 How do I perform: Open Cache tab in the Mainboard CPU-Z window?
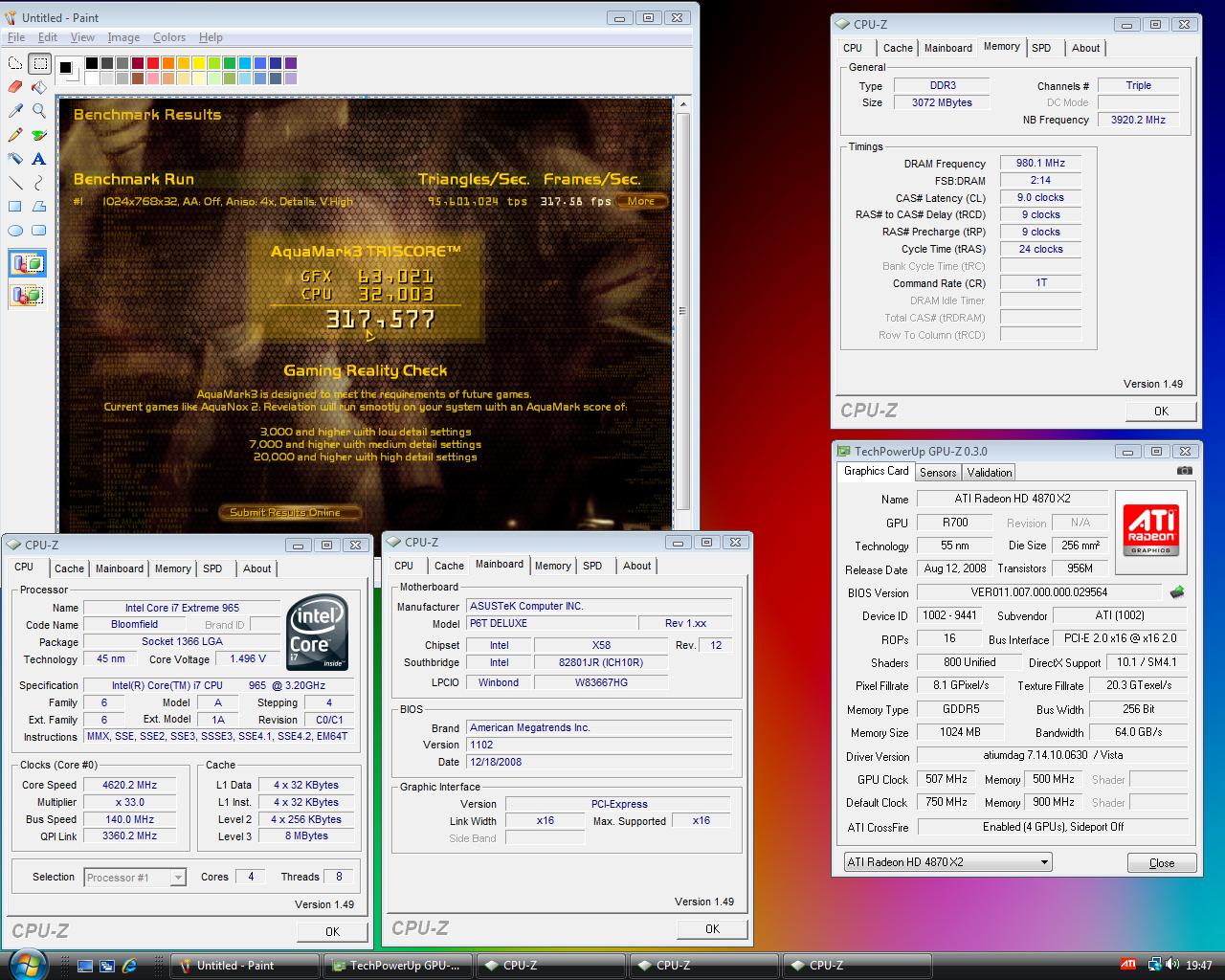pyautogui.click(x=449, y=566)
